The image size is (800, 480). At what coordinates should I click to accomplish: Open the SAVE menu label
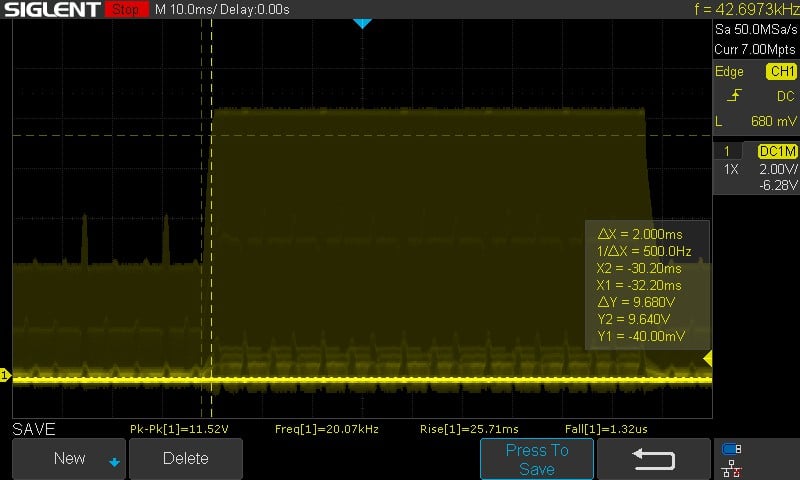point(34,429)
